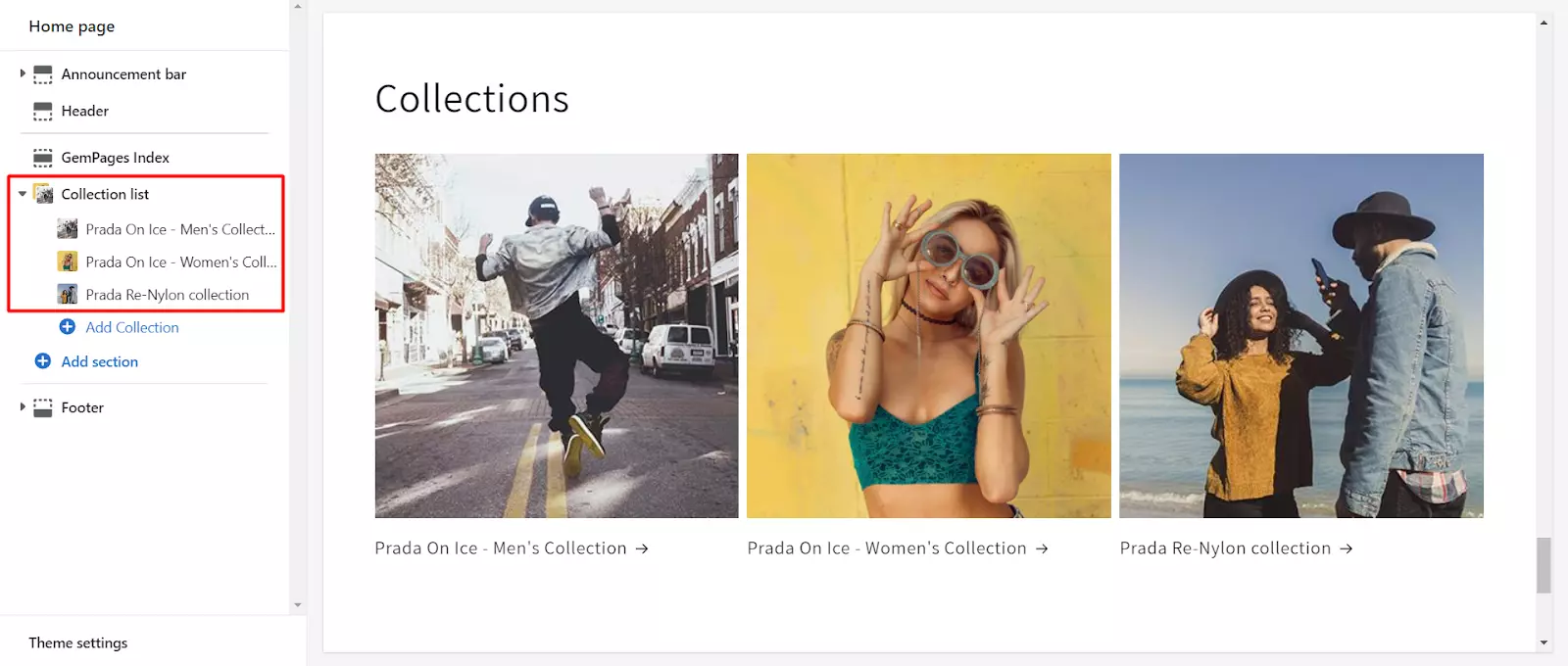The image size is (1568, 666).
Task: Click the Header section icon
Action: (x=43, y=112)
